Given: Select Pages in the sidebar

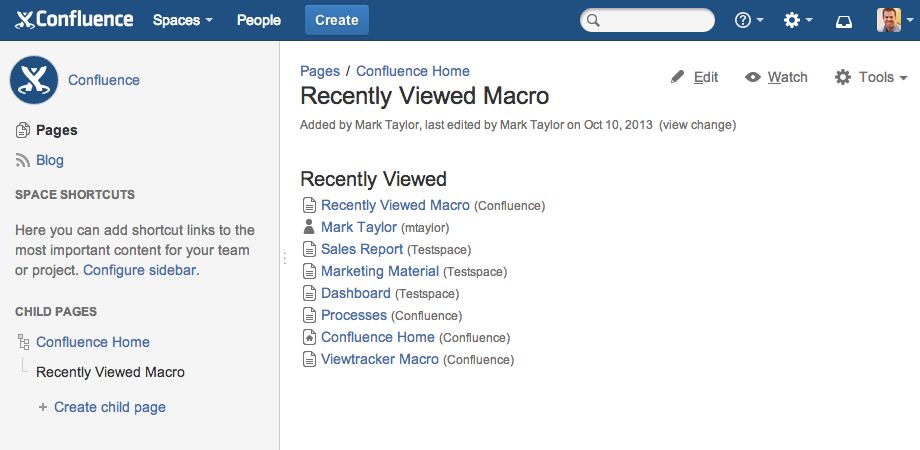Looking at the screenshot, I should pyautogui.click(x=56, y=130).
